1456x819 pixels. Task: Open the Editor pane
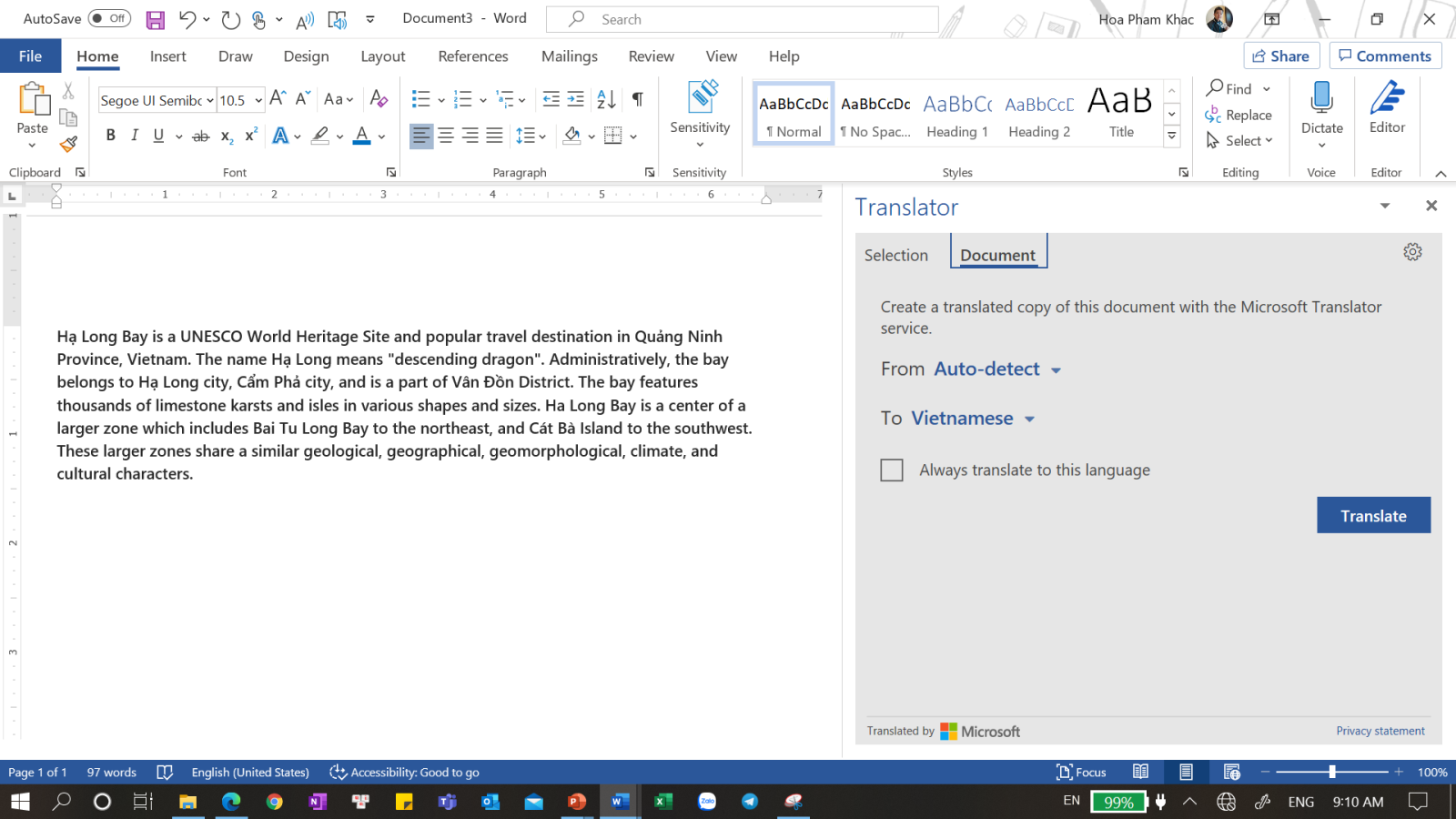1387,107
